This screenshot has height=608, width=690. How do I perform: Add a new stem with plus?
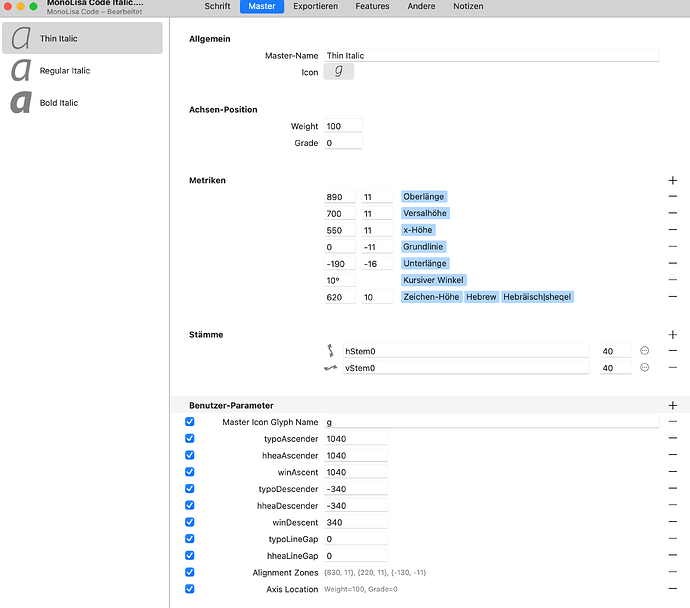point(672,335)
